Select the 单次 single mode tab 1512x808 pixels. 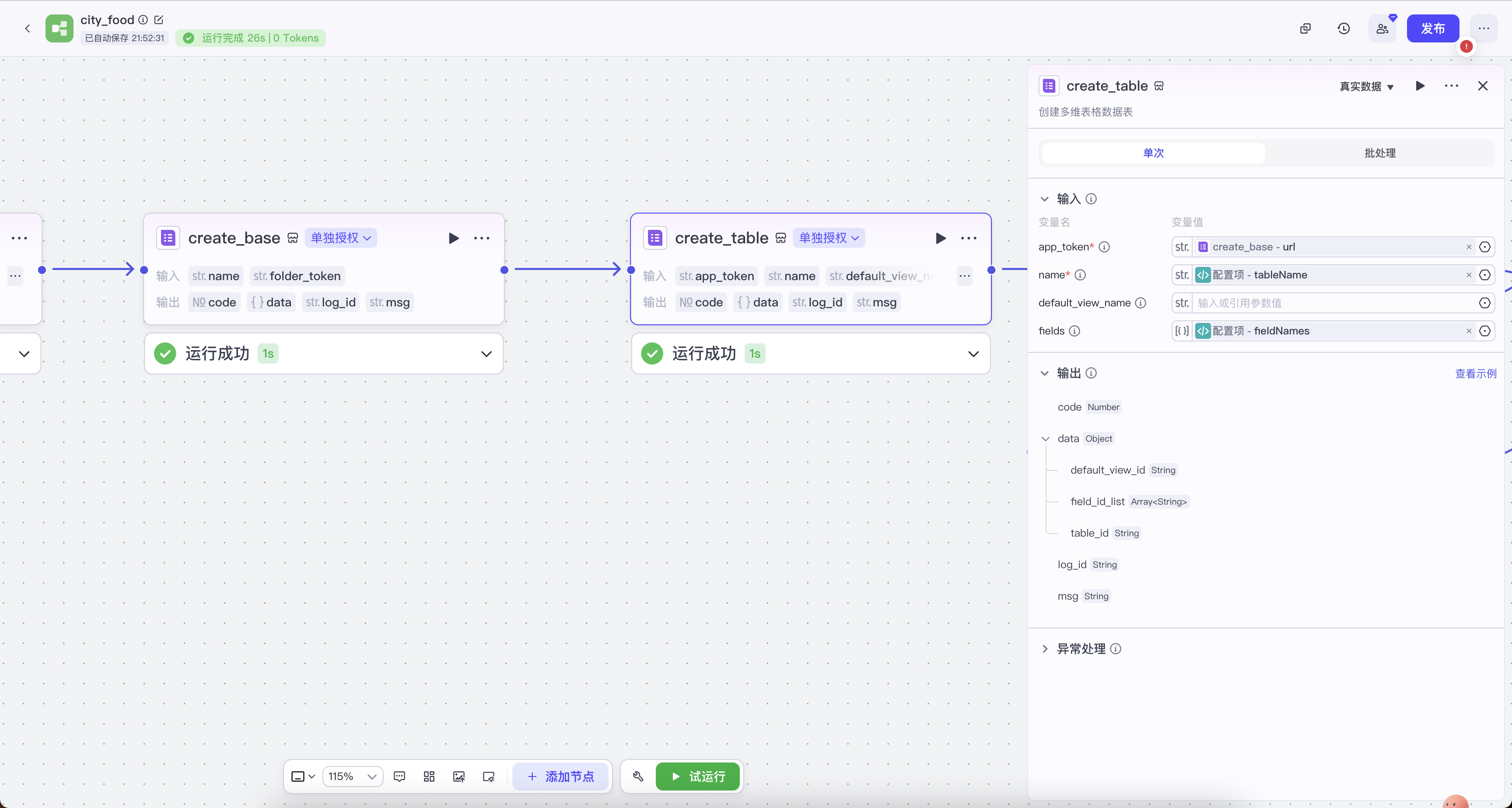click(x=1153, y=153)
